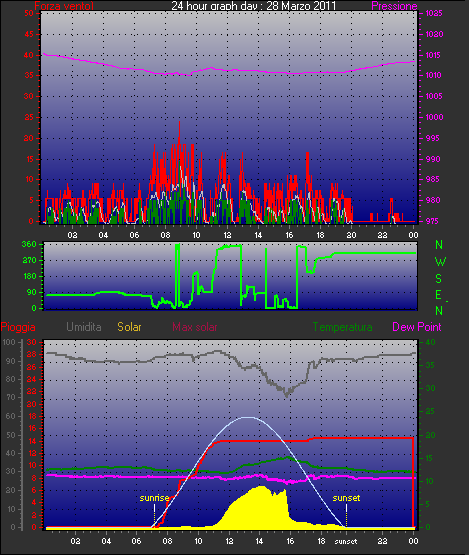
Task: Click the '08' hour label under wind graph
Action: (x=165, y=235)
